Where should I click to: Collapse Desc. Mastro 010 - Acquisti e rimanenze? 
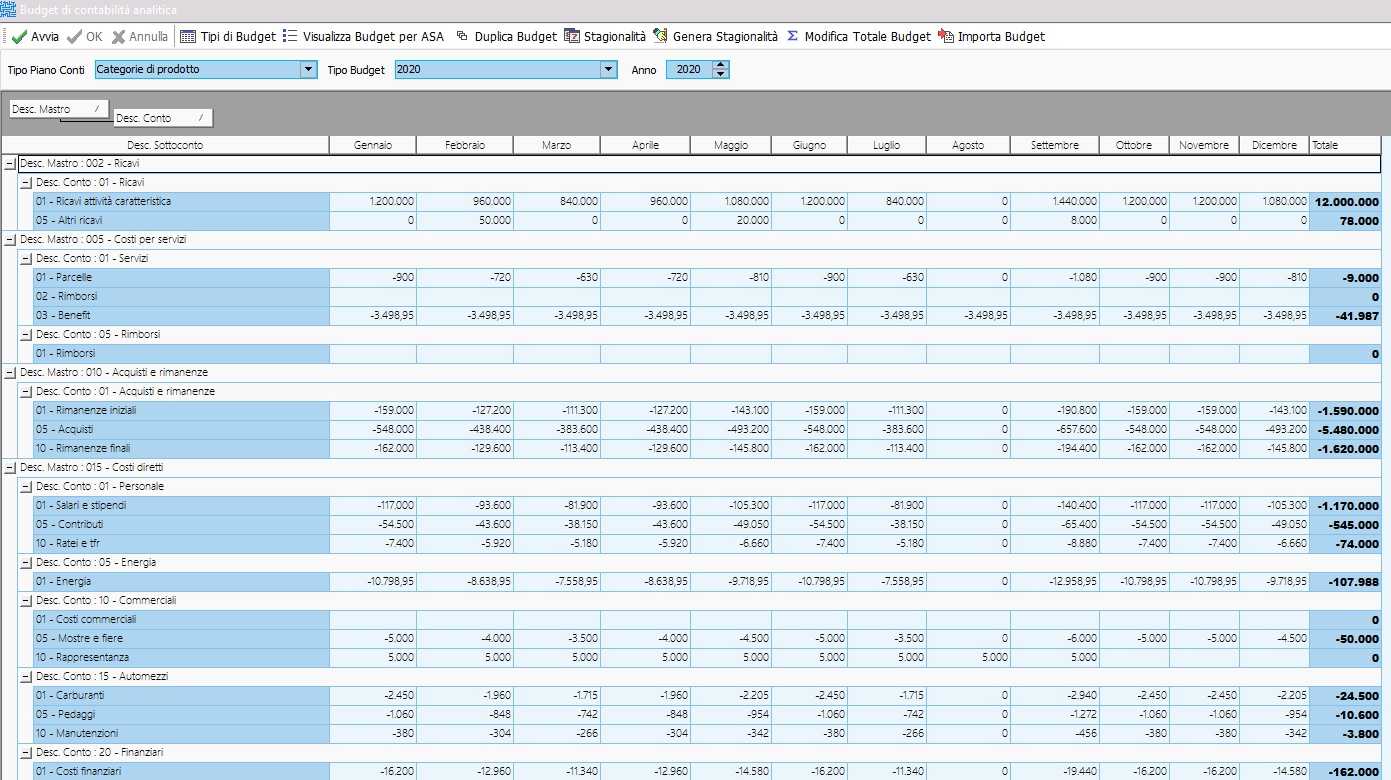(x=10, y=372)
